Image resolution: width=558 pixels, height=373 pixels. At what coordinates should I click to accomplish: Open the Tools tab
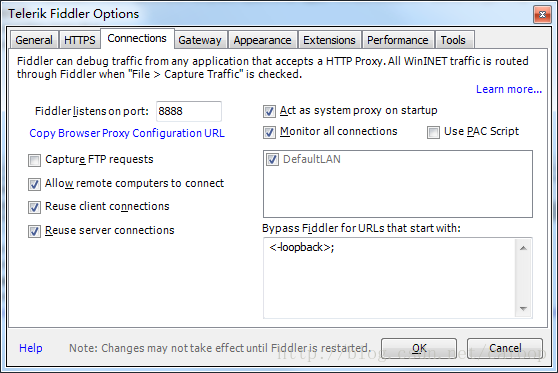(453, 40)
